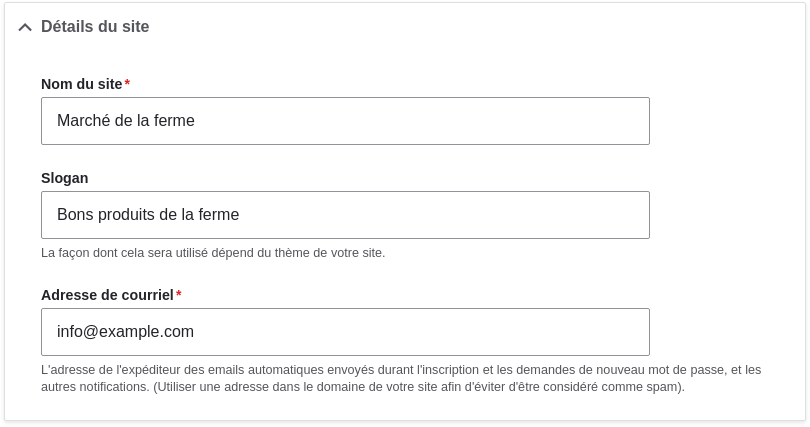Click the "Nom du site" field label
Image resolution: width=810 pixels, height=427 pixels.
[x=81, y=84]
